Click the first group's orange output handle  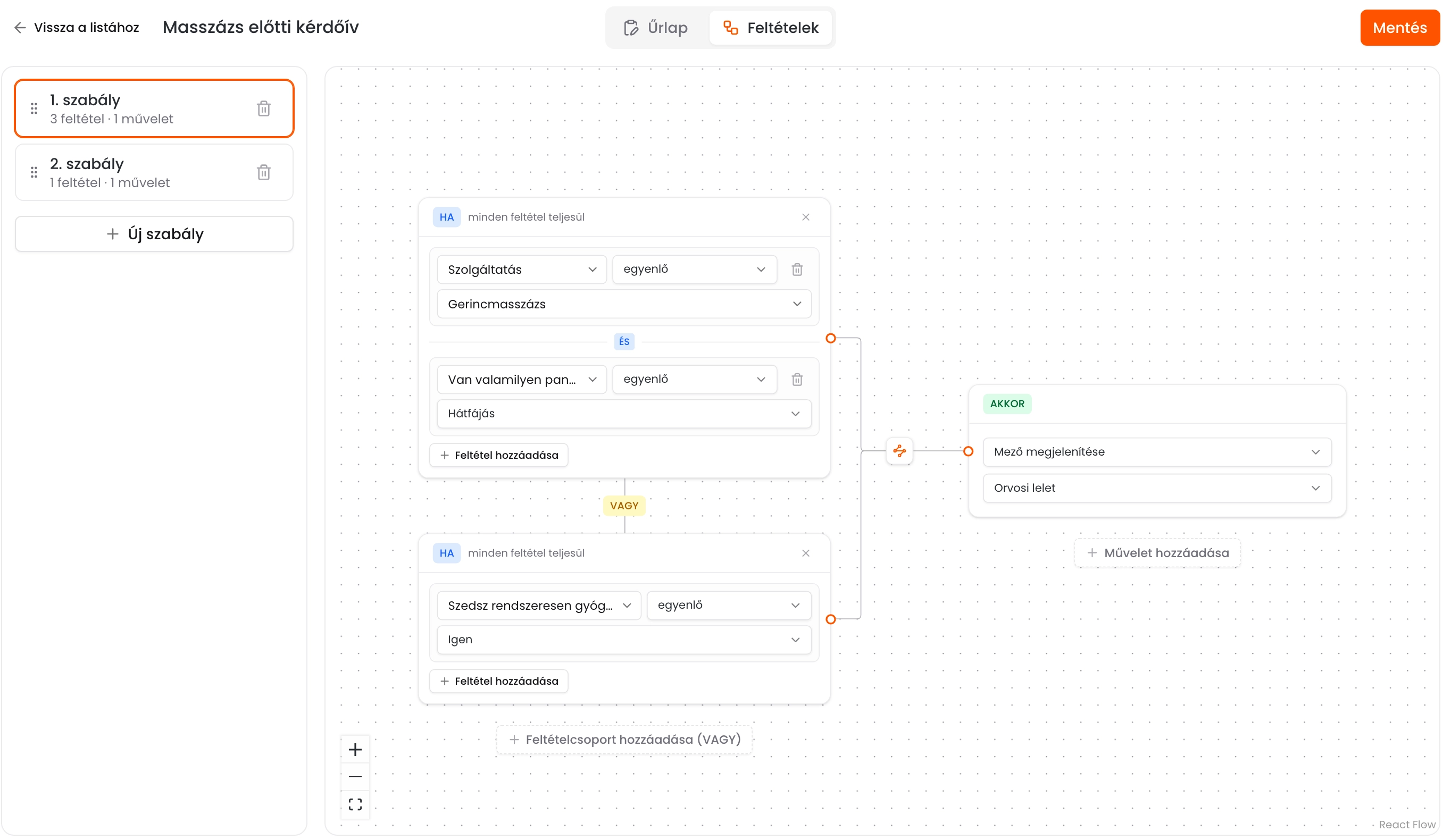point(830,338)
